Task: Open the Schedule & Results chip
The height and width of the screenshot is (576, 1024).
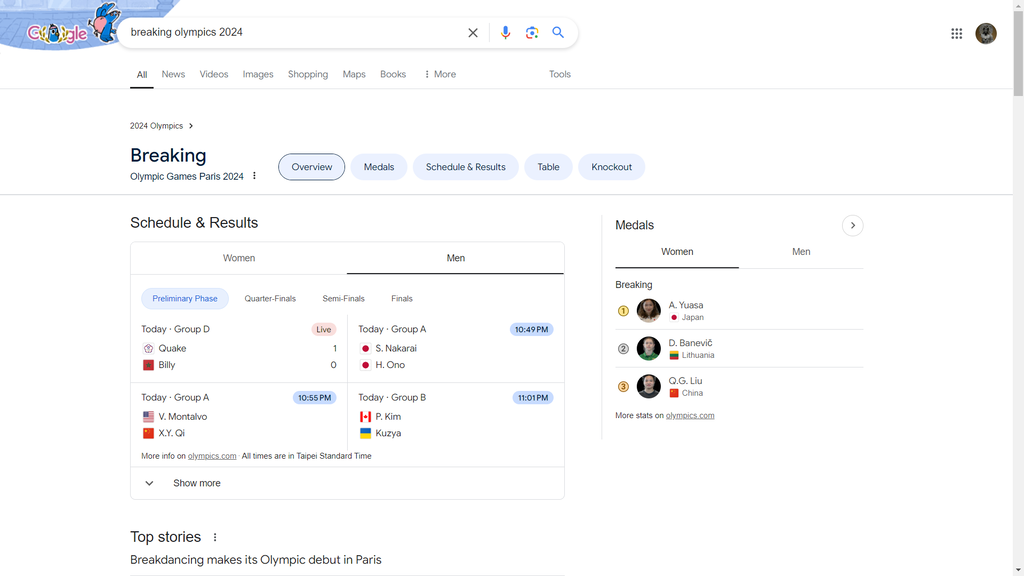Action: pyautogui.click(x=466, y=167)
